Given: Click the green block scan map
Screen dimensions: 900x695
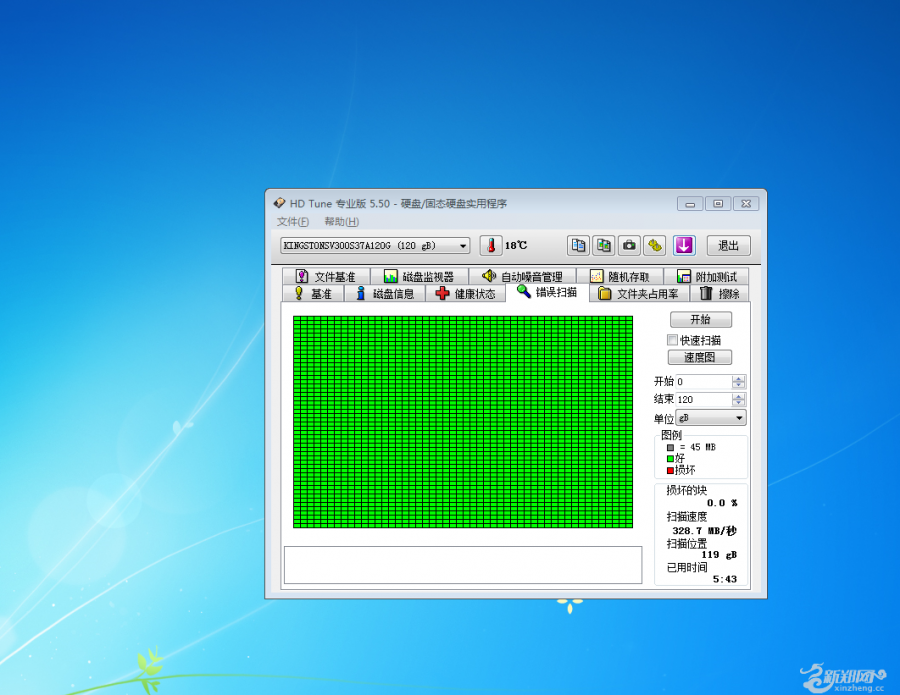Looking at the screenshot, I should [x=463, y=422].
